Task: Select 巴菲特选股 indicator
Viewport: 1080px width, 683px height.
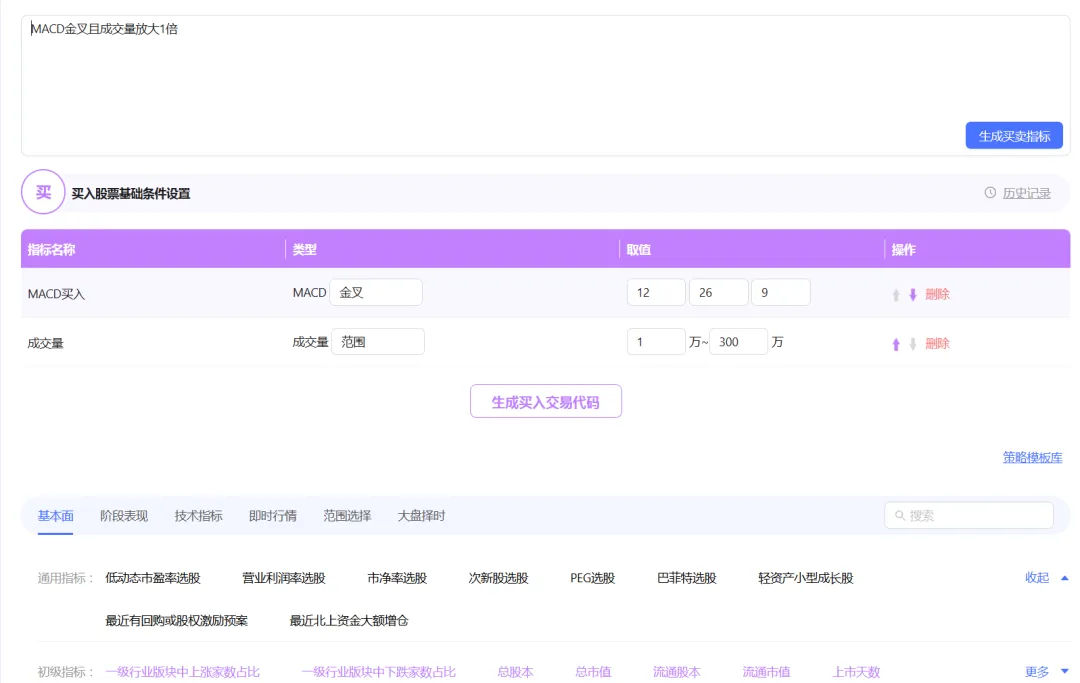Action: [687, 578]
